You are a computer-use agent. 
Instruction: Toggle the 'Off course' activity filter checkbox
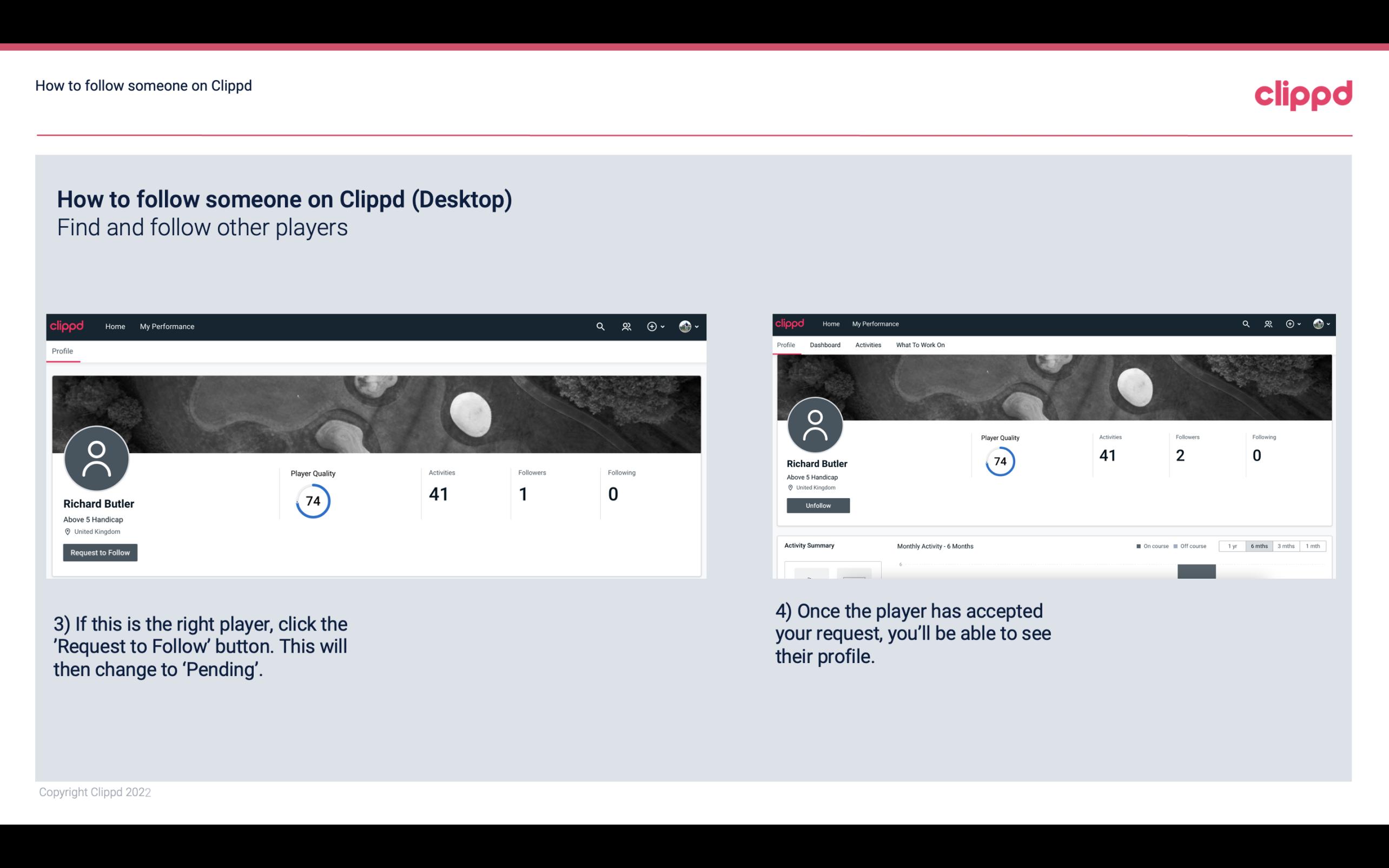pos(1176,546)
